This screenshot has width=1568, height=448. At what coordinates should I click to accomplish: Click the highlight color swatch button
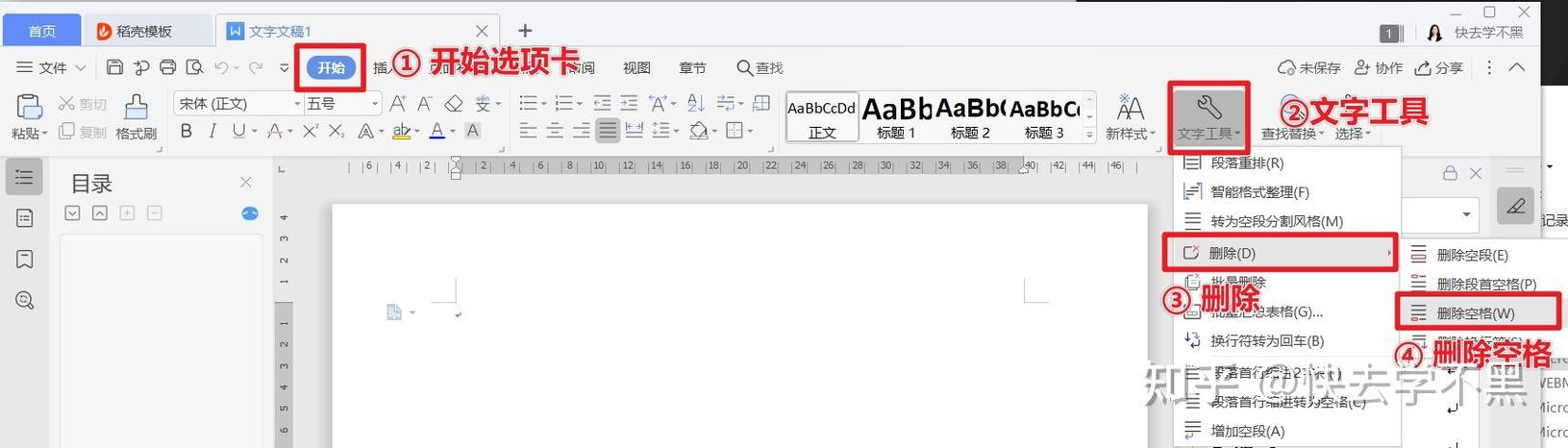click(x=402, y=131)
